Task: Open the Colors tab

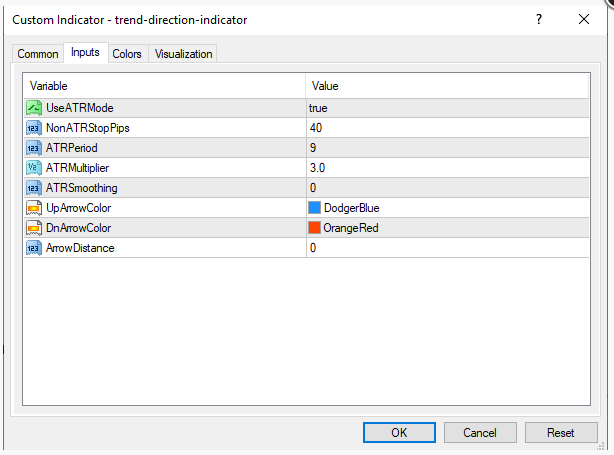Action: click(x=127, y=54)
